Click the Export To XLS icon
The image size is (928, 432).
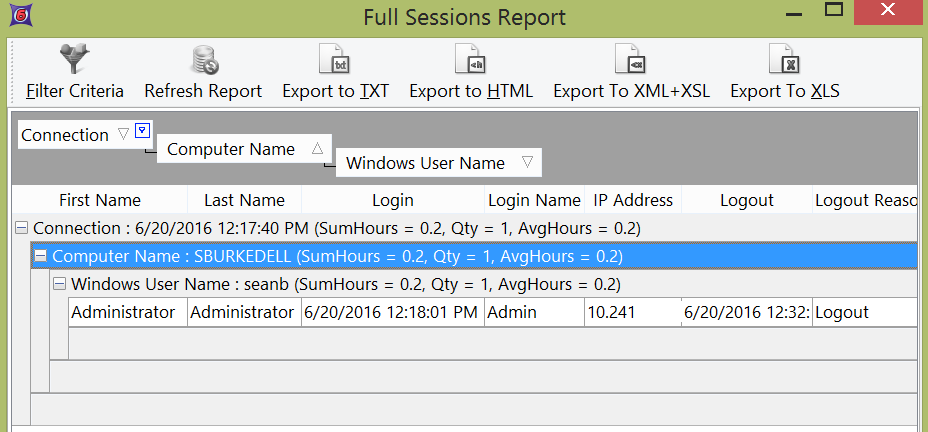click(x=784, y=60)
